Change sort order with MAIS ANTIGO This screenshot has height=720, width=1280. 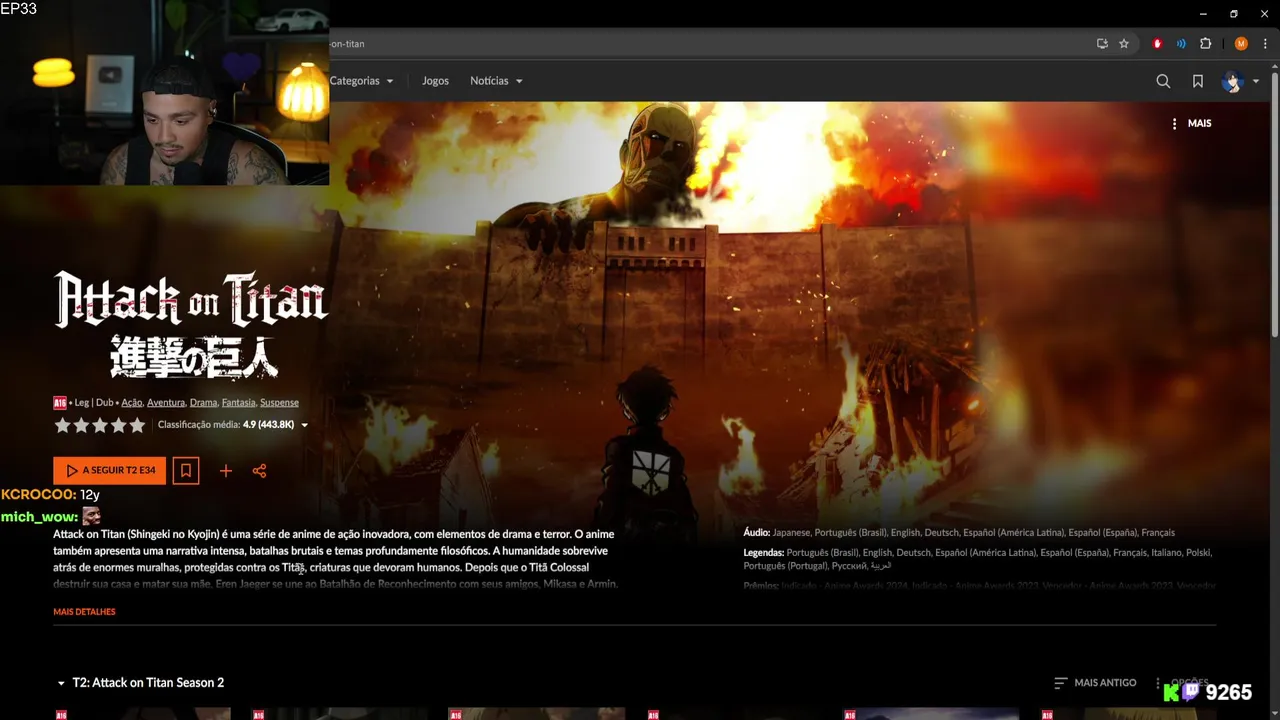1095,682
